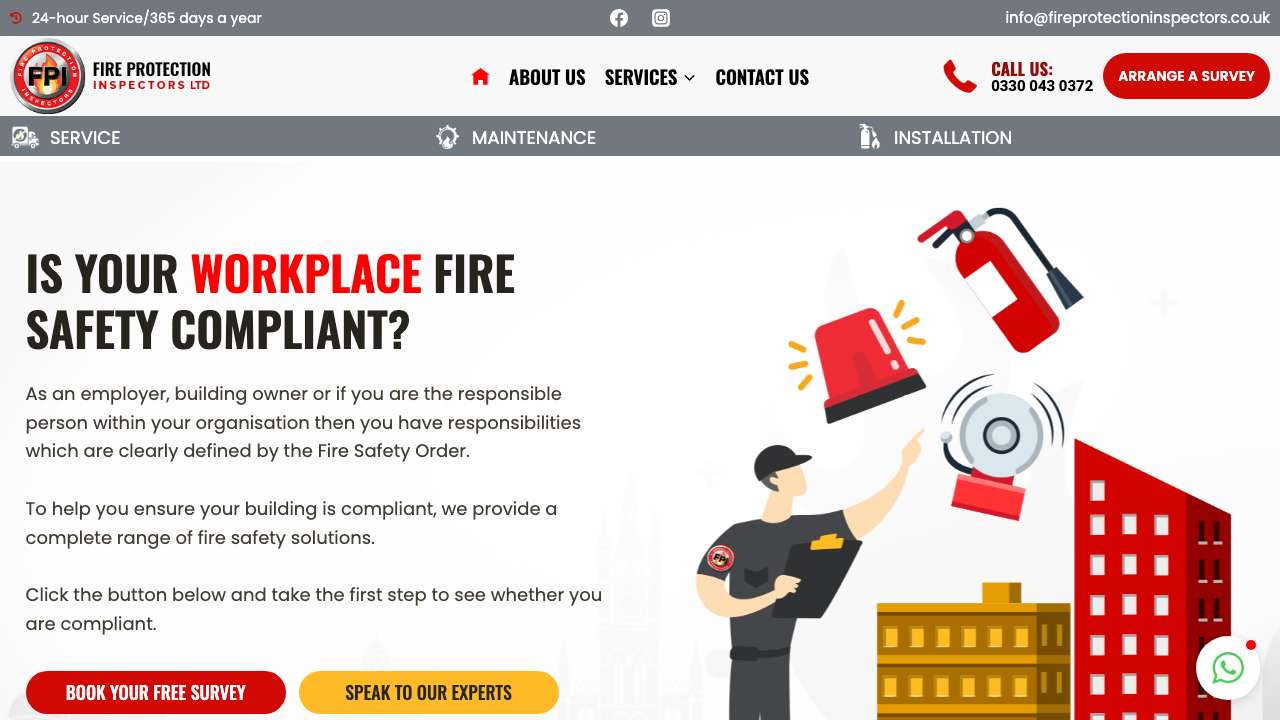Open the Services menu item
Screen dimensions: 1280x720
click(641, 77)
